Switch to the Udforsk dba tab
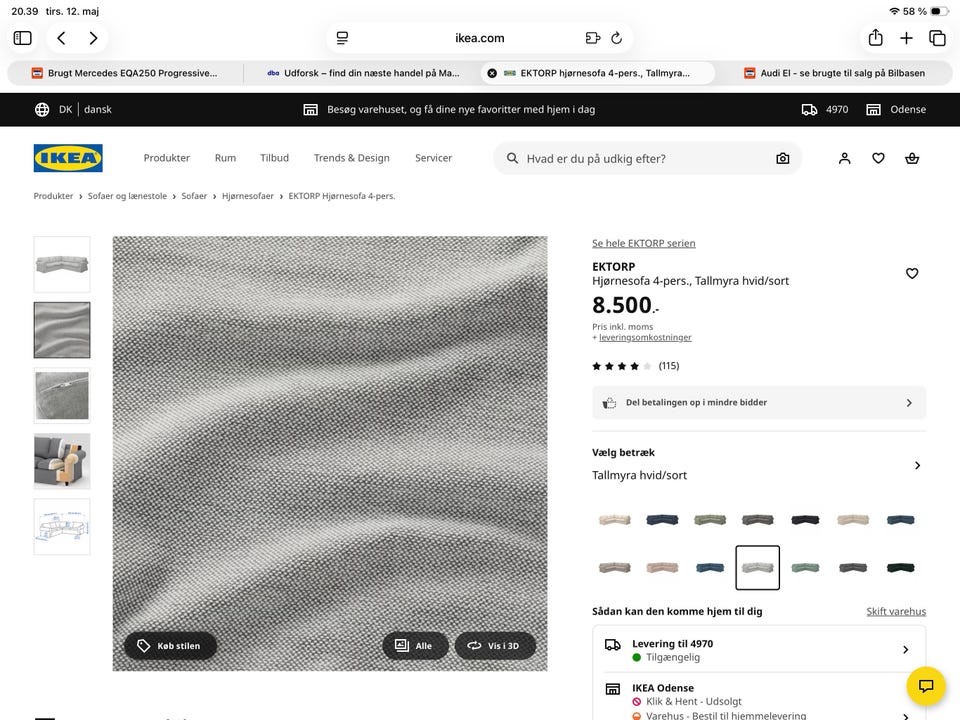Viewport: 960px width, 720px height. tap(362, 73)
